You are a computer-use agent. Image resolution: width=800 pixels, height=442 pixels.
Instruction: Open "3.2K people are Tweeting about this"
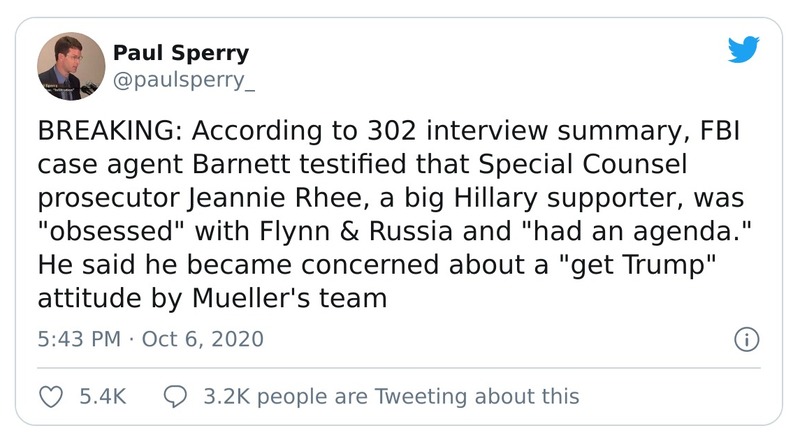coord(390,396)
